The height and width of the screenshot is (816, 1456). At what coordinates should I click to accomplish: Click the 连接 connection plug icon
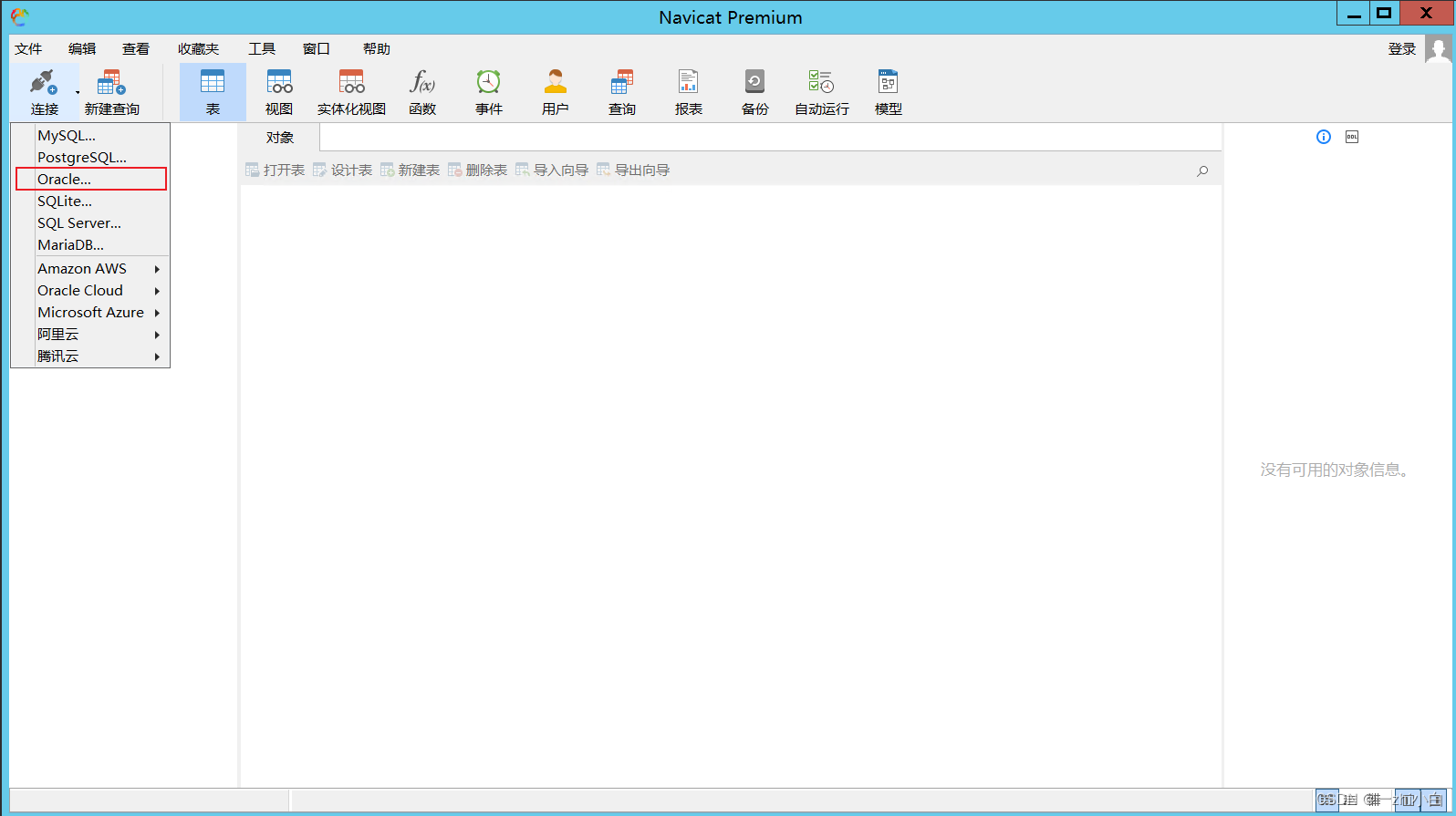click(43, 83)
